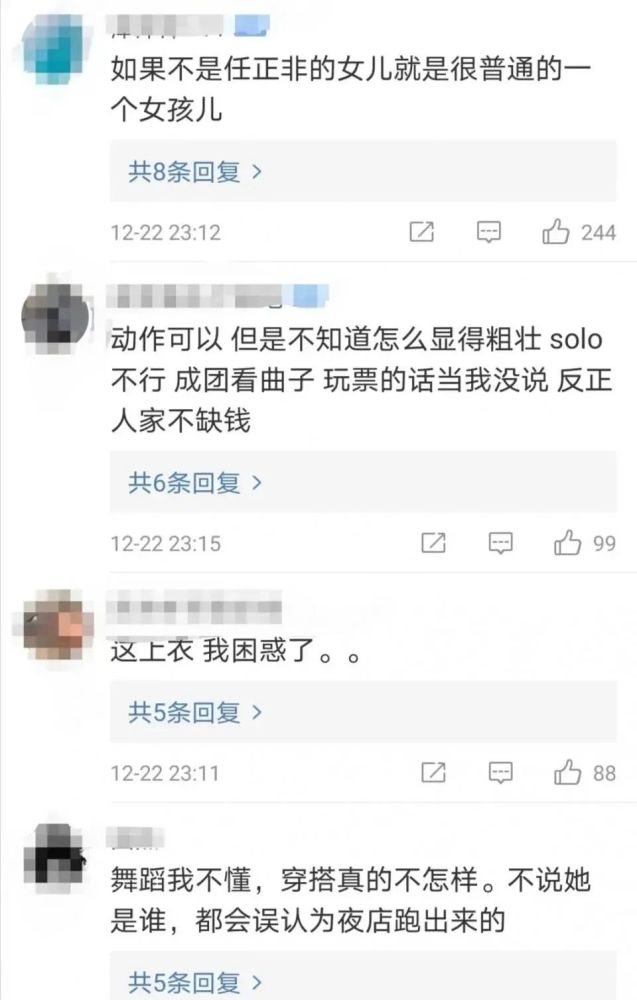
Task: Tap username above 动作可以 comment
Action: (x=217, y=296)
